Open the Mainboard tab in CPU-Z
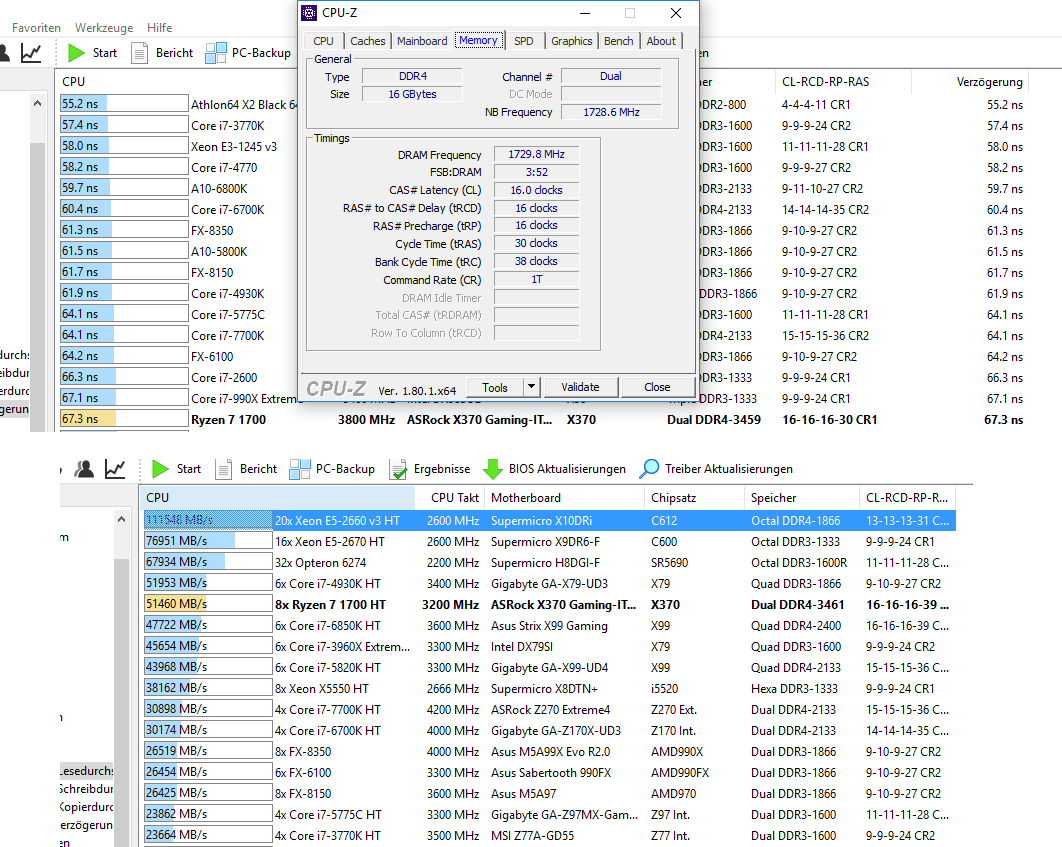Viewport: 1062px width, 847px height. tap(422, 41)
